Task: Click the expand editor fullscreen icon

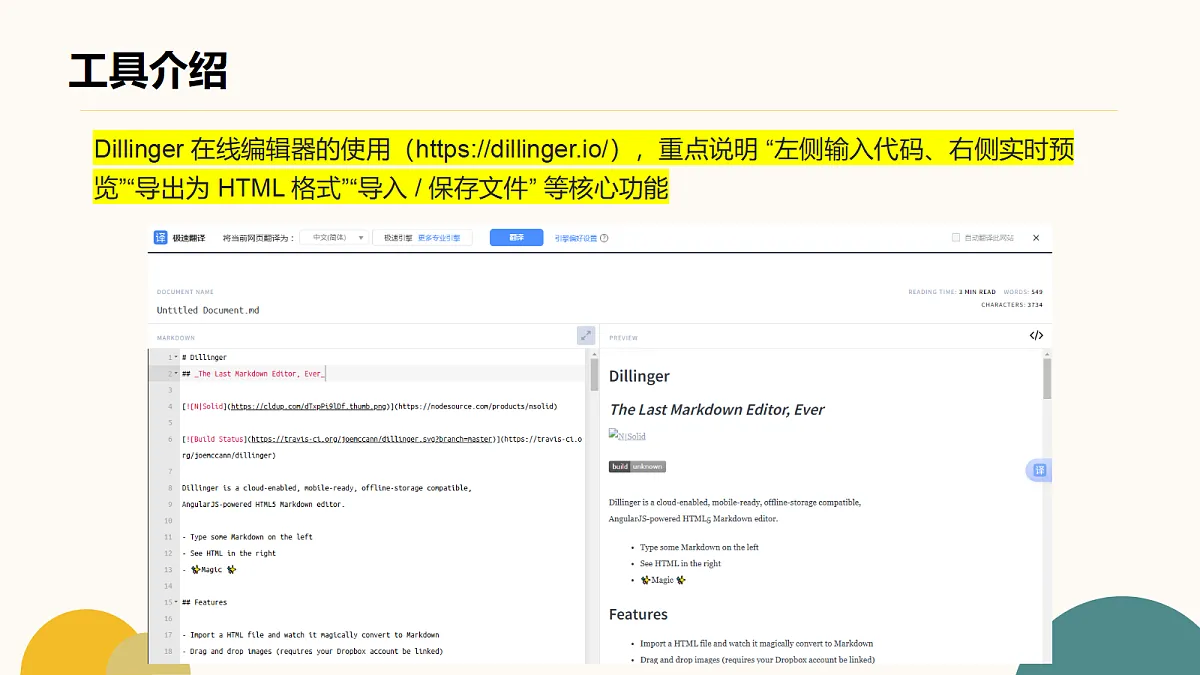Action: click(586, 336)
